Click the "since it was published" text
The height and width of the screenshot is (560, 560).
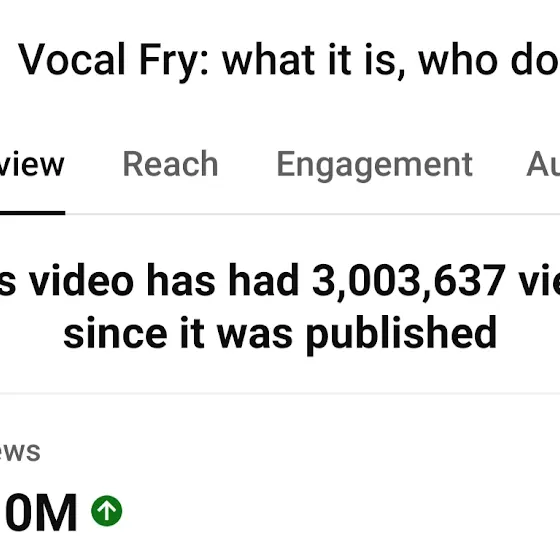[280, 334]
